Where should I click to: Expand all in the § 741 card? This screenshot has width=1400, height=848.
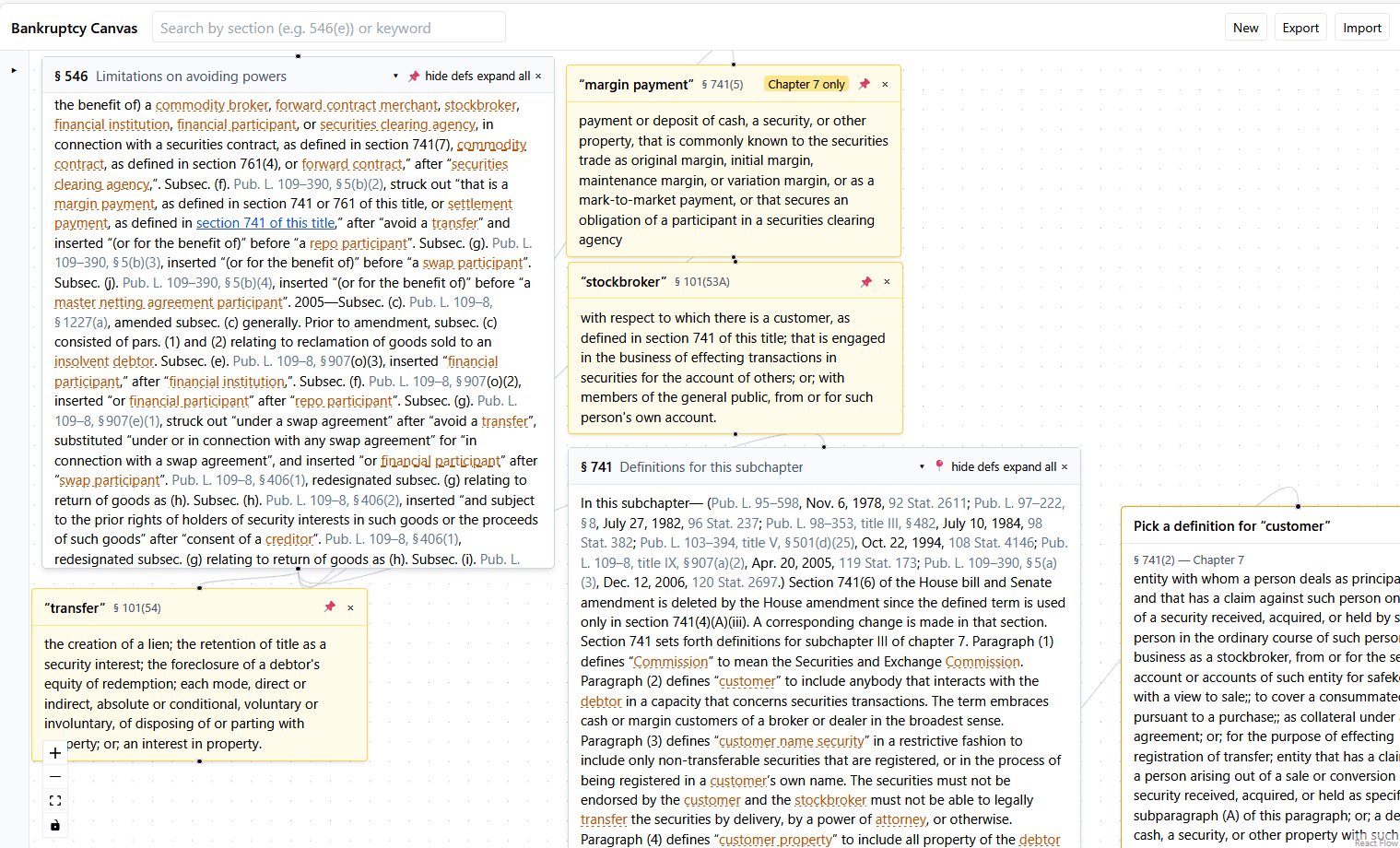(x=1030, y=466)
